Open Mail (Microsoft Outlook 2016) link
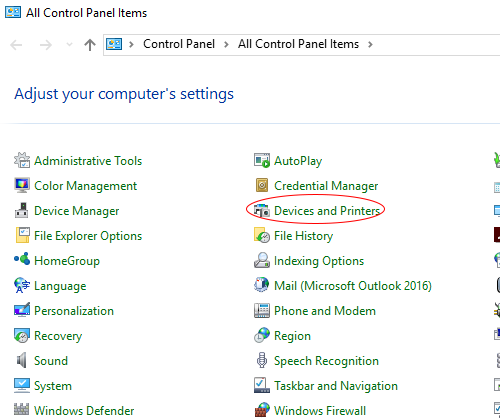This screenshot has width=500, height=420. [353, 286]
